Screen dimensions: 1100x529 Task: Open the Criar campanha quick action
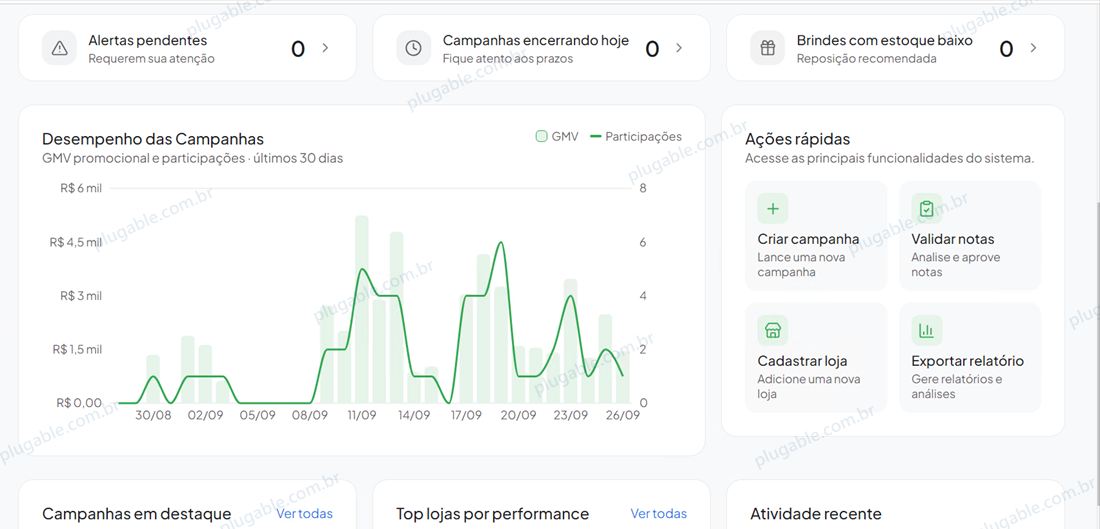pyautogui.click(x=816, y=236)
